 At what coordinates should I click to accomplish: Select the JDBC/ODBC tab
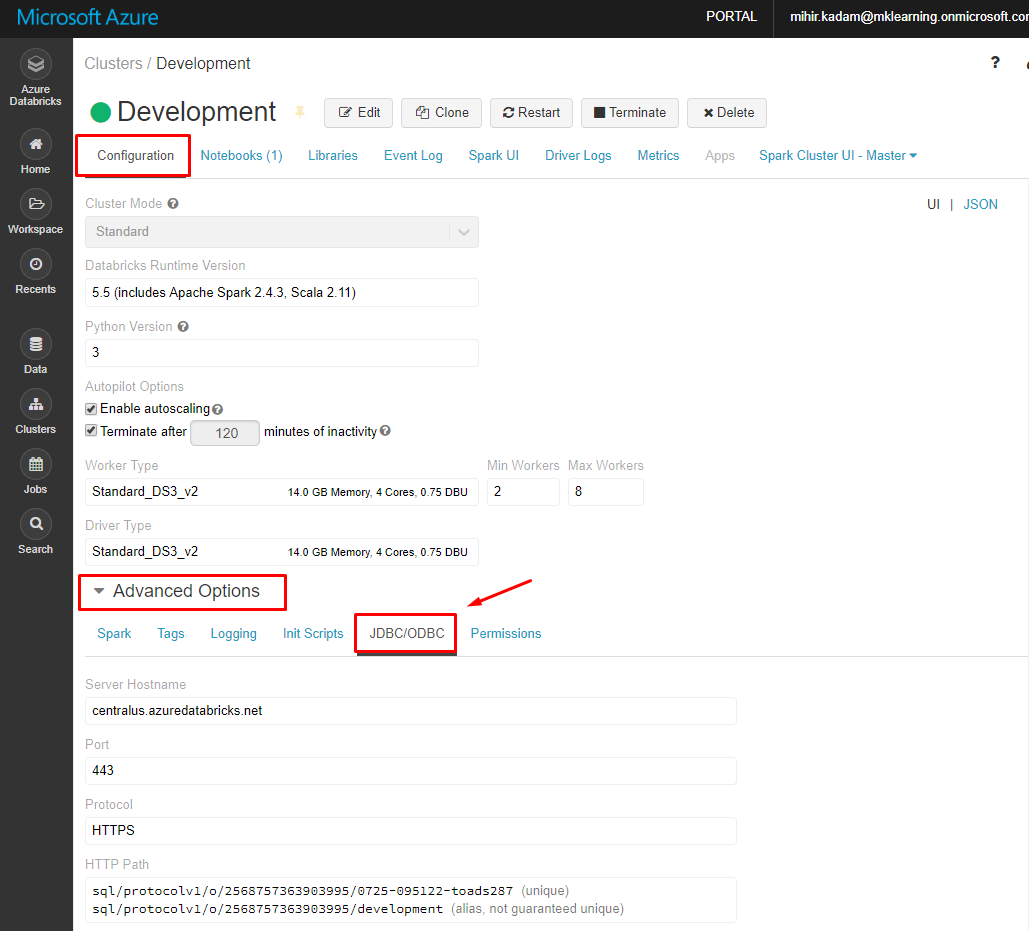click(x=406, y=633)
